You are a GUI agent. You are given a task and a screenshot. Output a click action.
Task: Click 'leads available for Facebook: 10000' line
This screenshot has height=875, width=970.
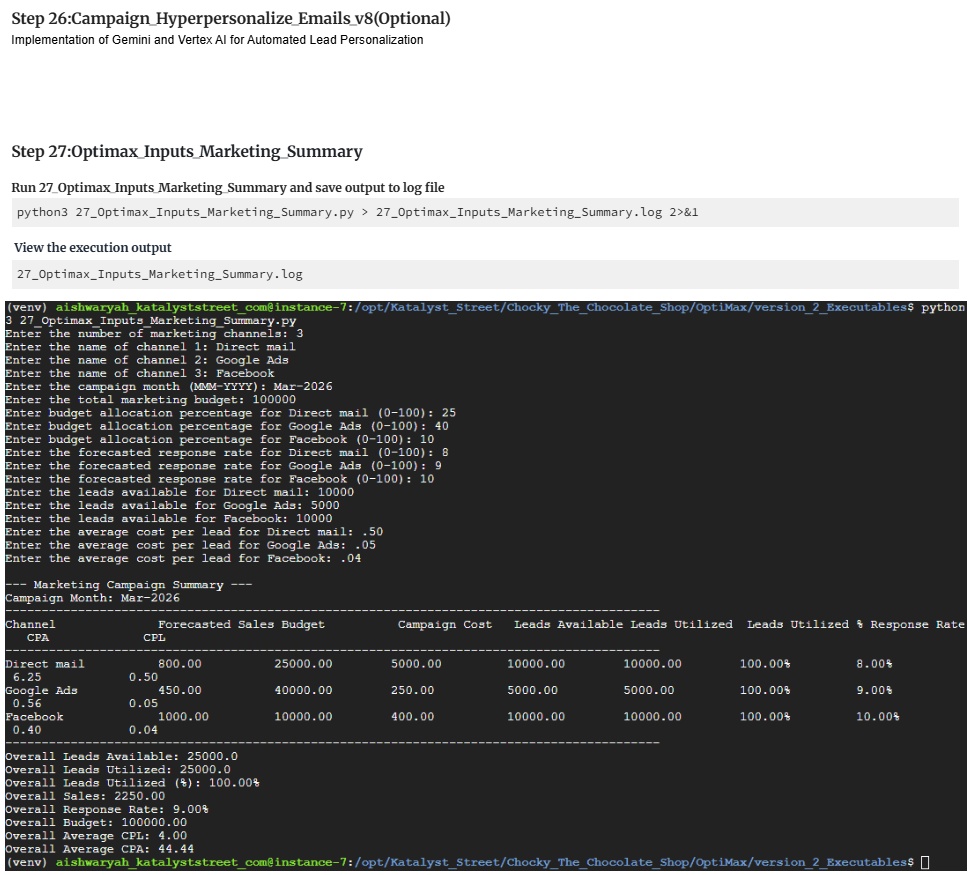[169, 519]
